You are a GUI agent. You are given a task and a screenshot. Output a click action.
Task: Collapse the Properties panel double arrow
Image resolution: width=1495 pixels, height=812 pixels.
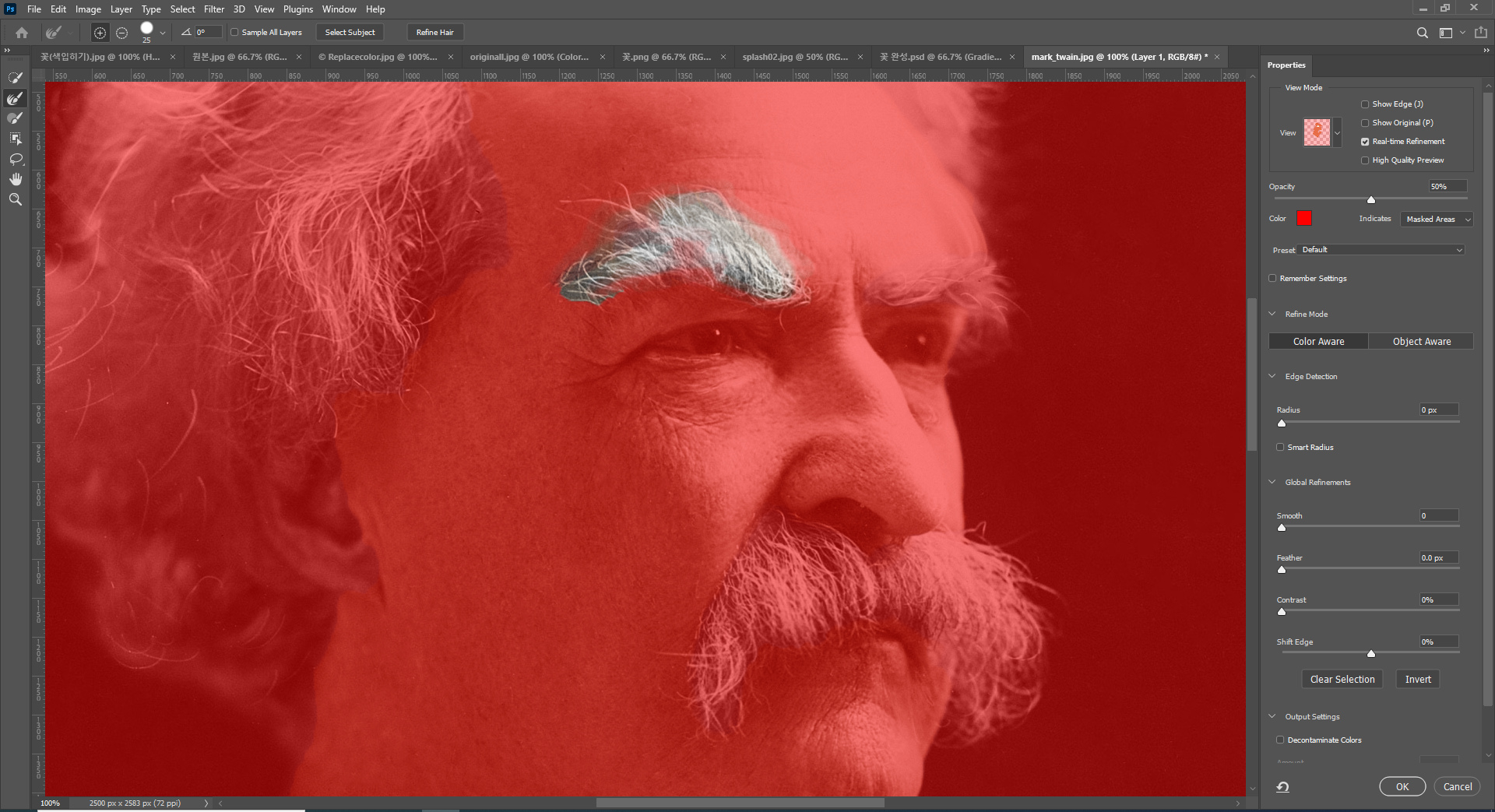(1486, 50)
